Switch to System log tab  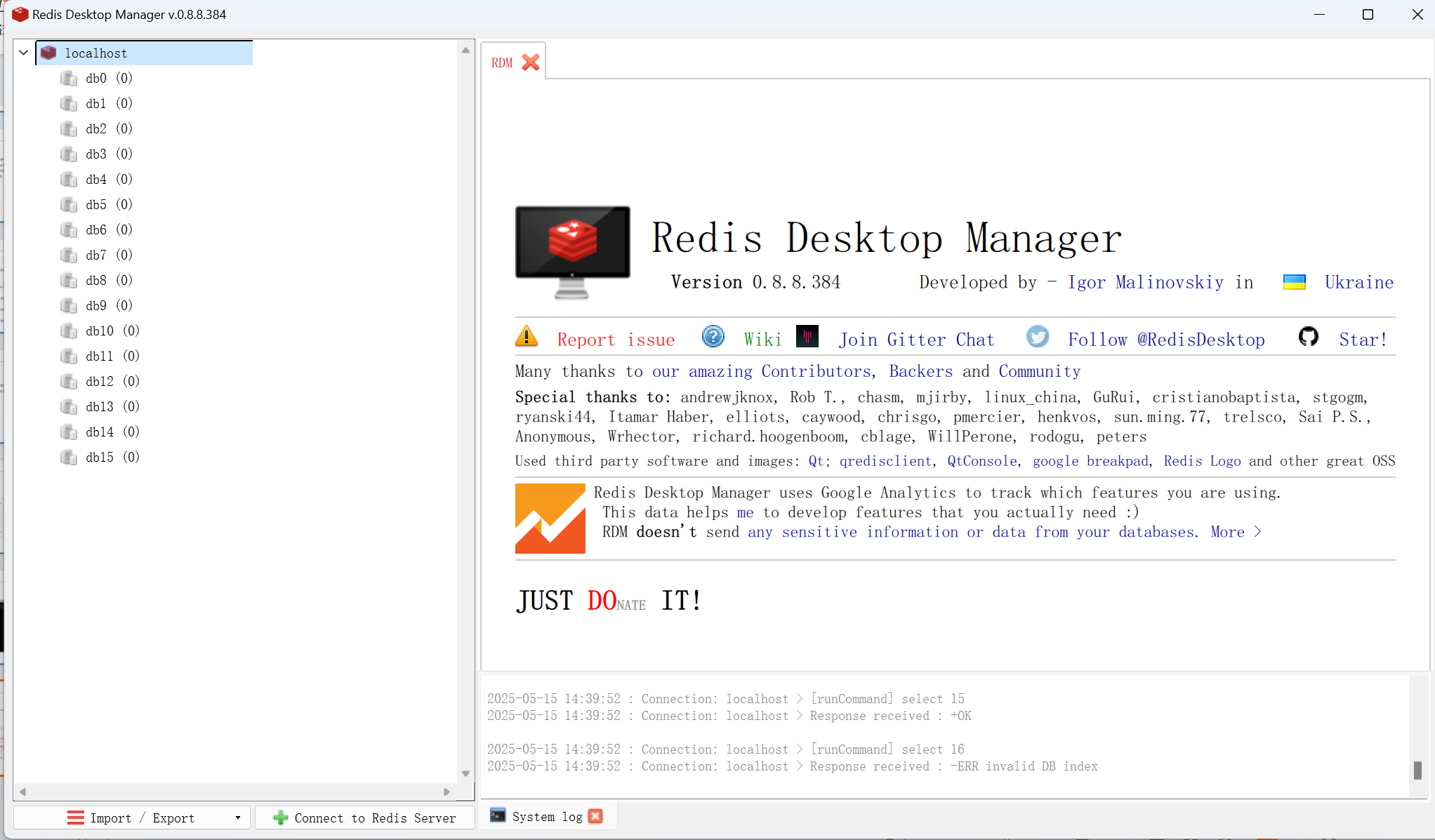click(546, 816)
